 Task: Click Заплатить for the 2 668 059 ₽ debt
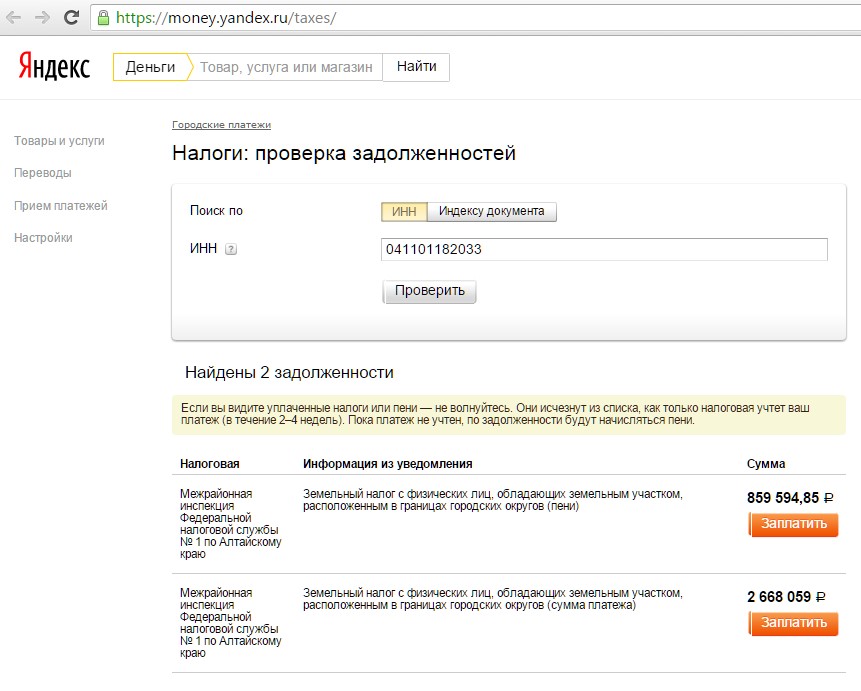(x=793, y=623)
